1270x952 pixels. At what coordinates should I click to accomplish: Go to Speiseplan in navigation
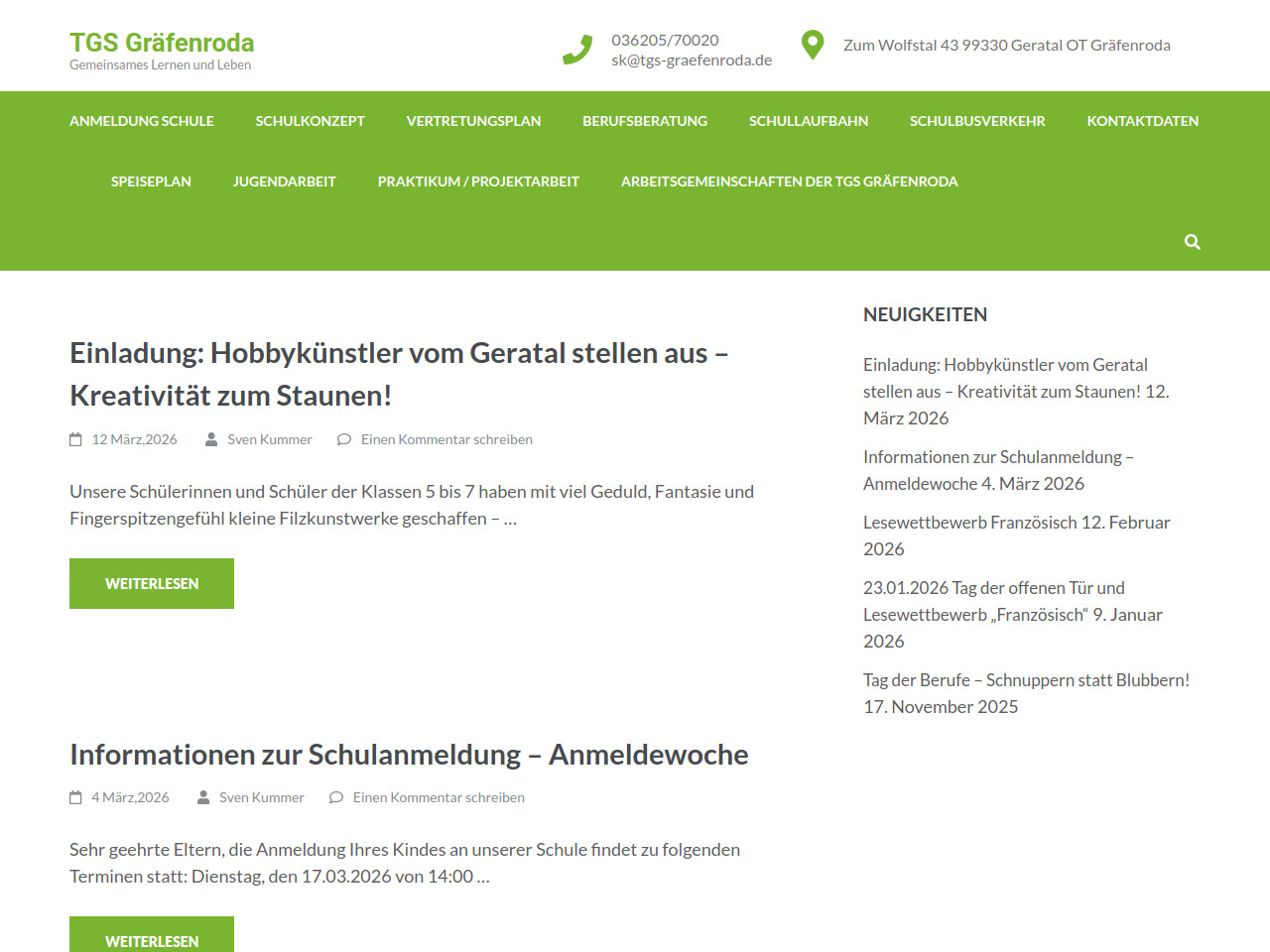[151, 181]
